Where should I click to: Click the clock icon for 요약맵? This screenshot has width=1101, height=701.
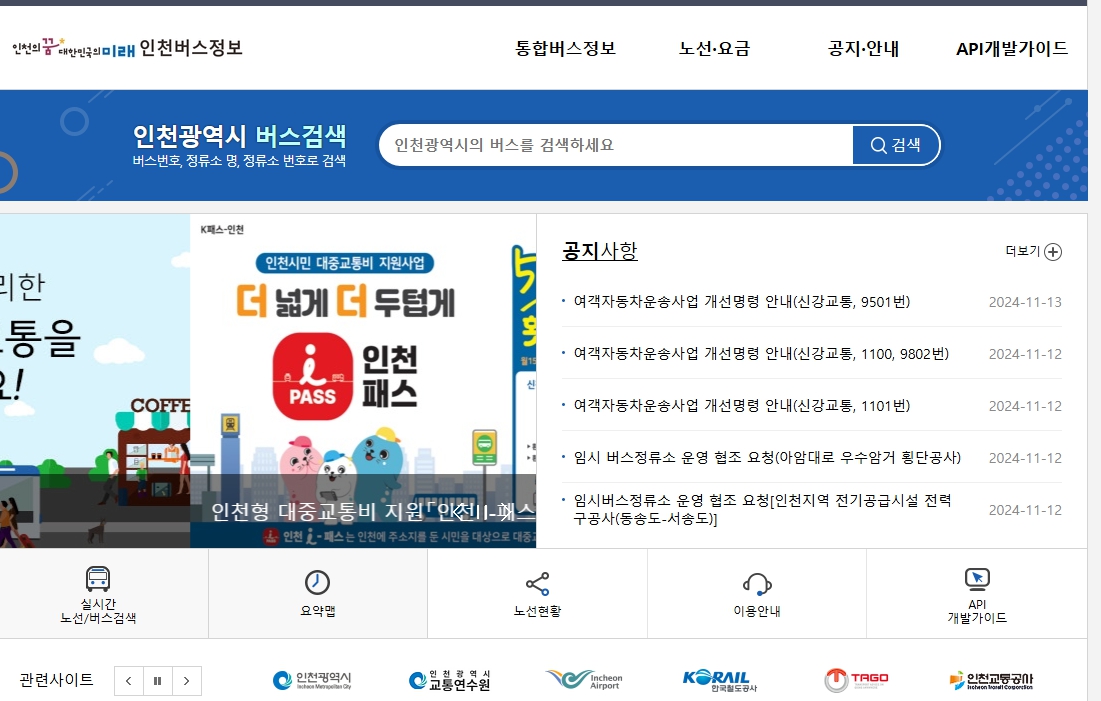(317, 582)
